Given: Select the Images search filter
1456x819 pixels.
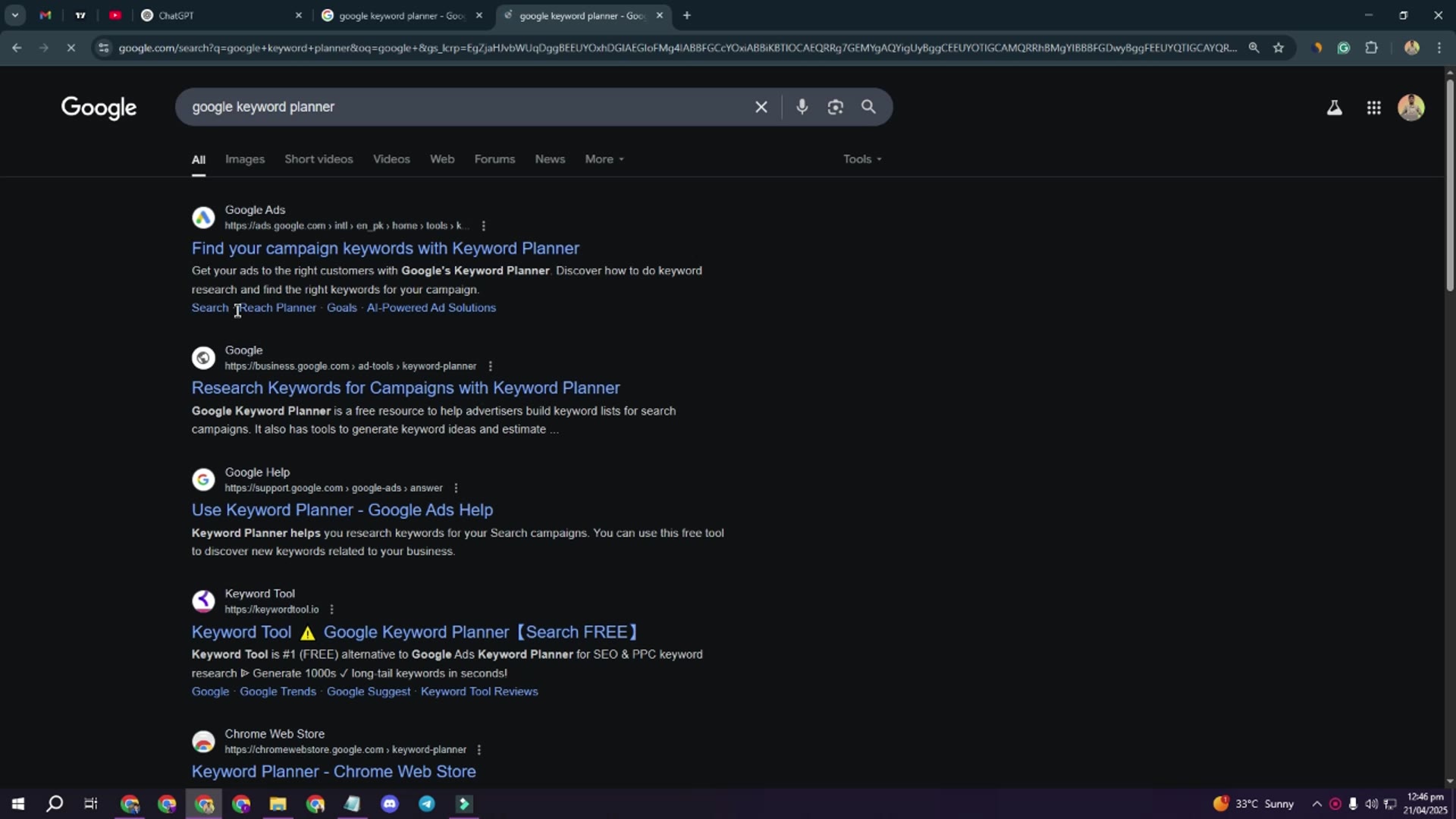Looking at the screenshot, I should [x=244, y=159].
